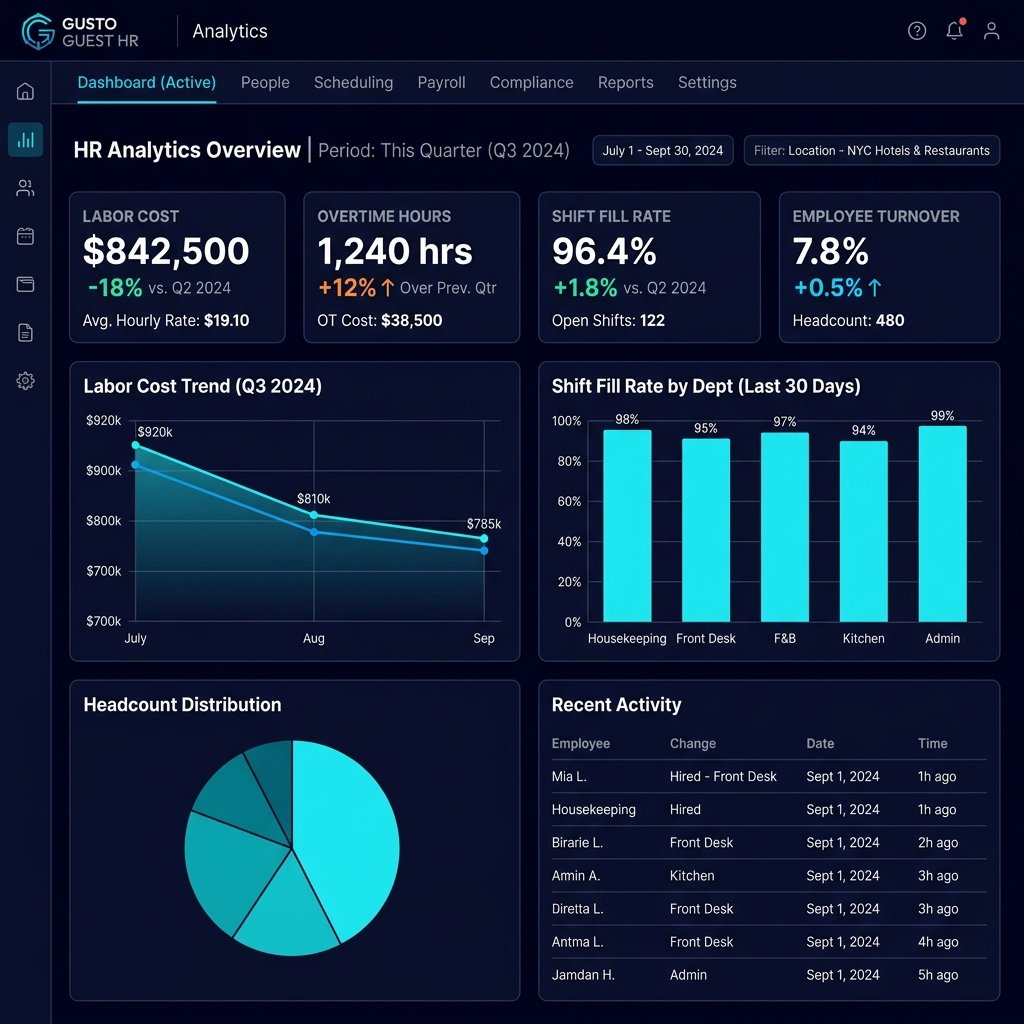Click the OT Cost $38,500 value
Screen dimensions: 1024x1024
411,321
